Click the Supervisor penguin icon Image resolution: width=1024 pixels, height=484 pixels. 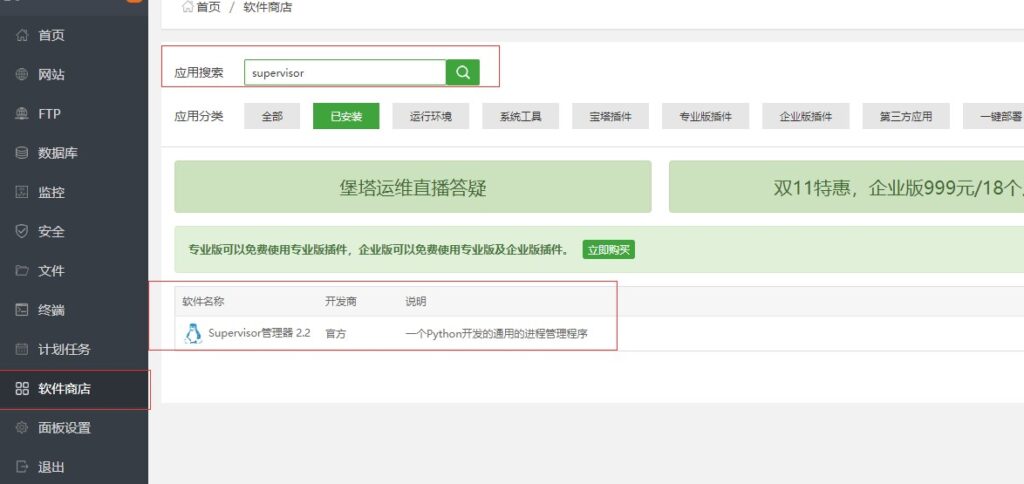193,333
